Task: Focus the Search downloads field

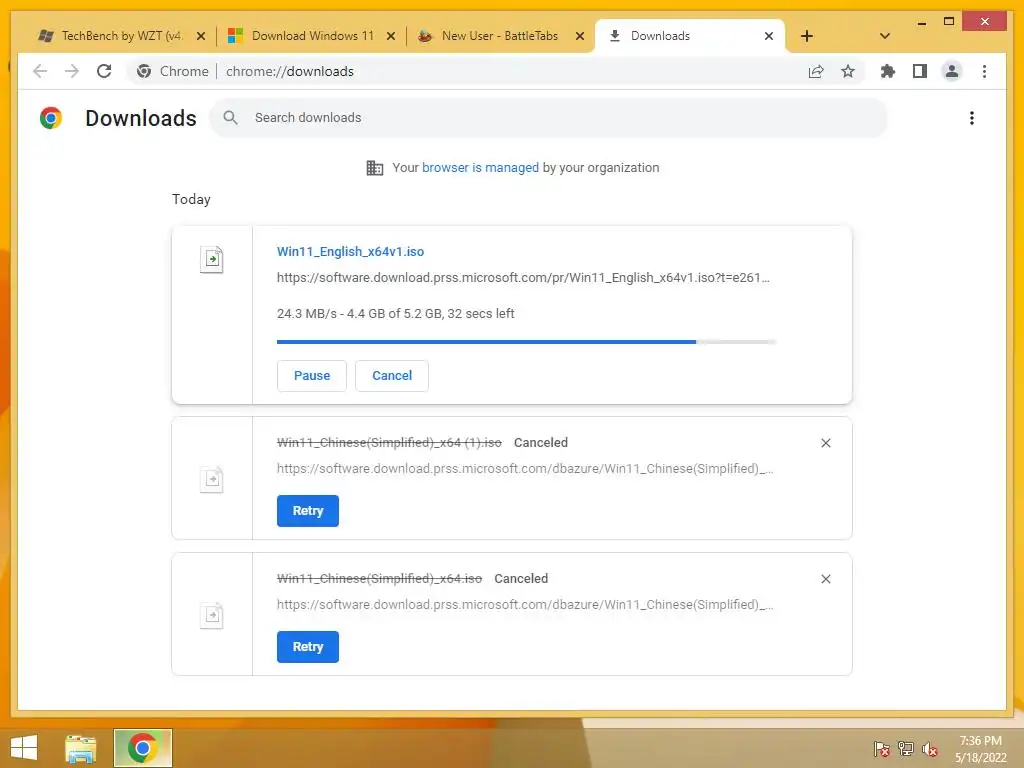Action: click(x=549, y=118)
